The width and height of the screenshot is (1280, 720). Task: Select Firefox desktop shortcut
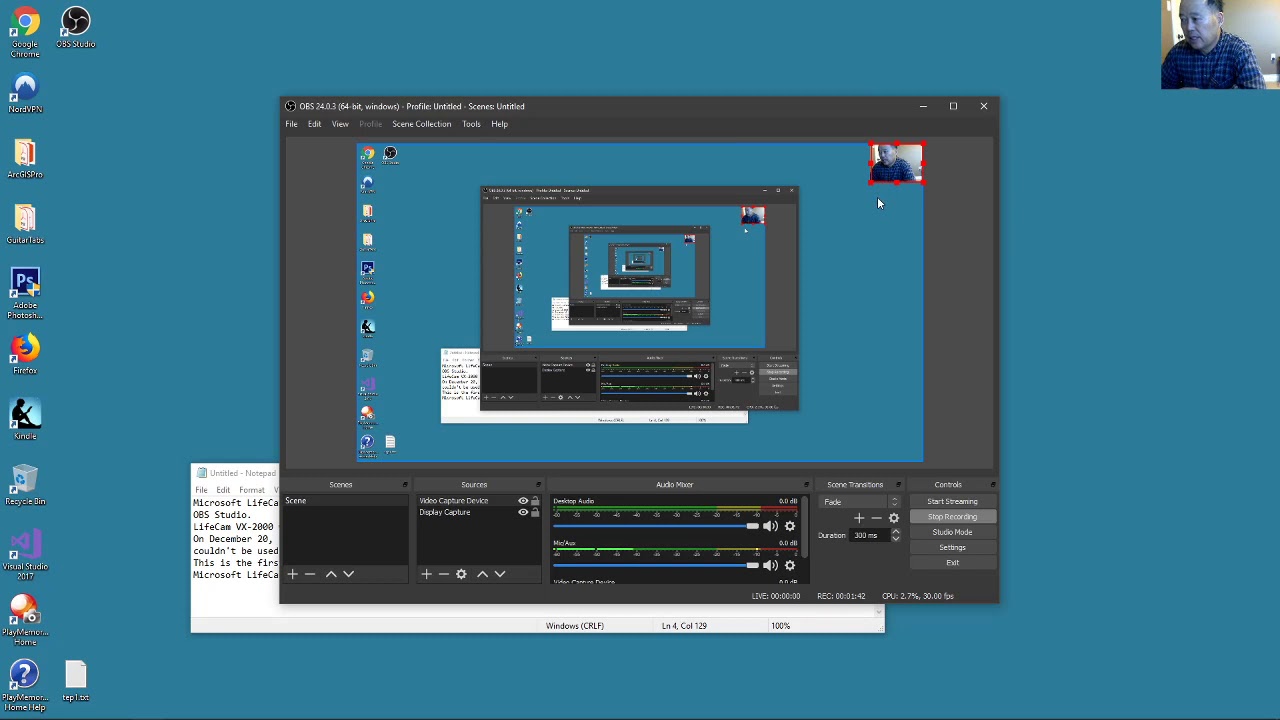25,354
